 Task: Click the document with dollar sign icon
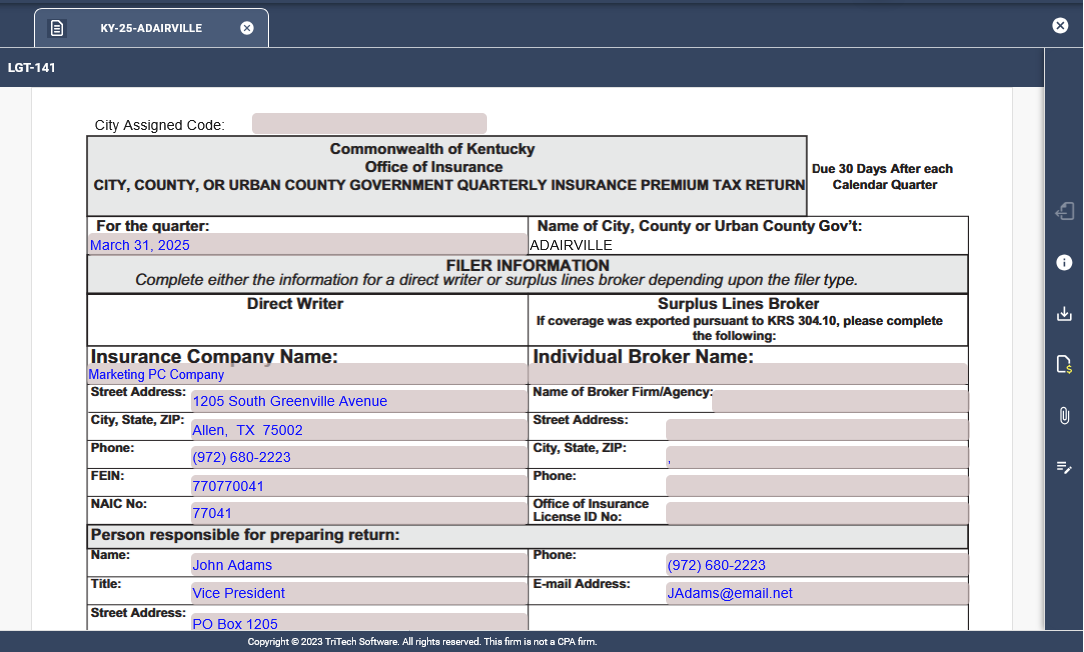[1064, 364]
